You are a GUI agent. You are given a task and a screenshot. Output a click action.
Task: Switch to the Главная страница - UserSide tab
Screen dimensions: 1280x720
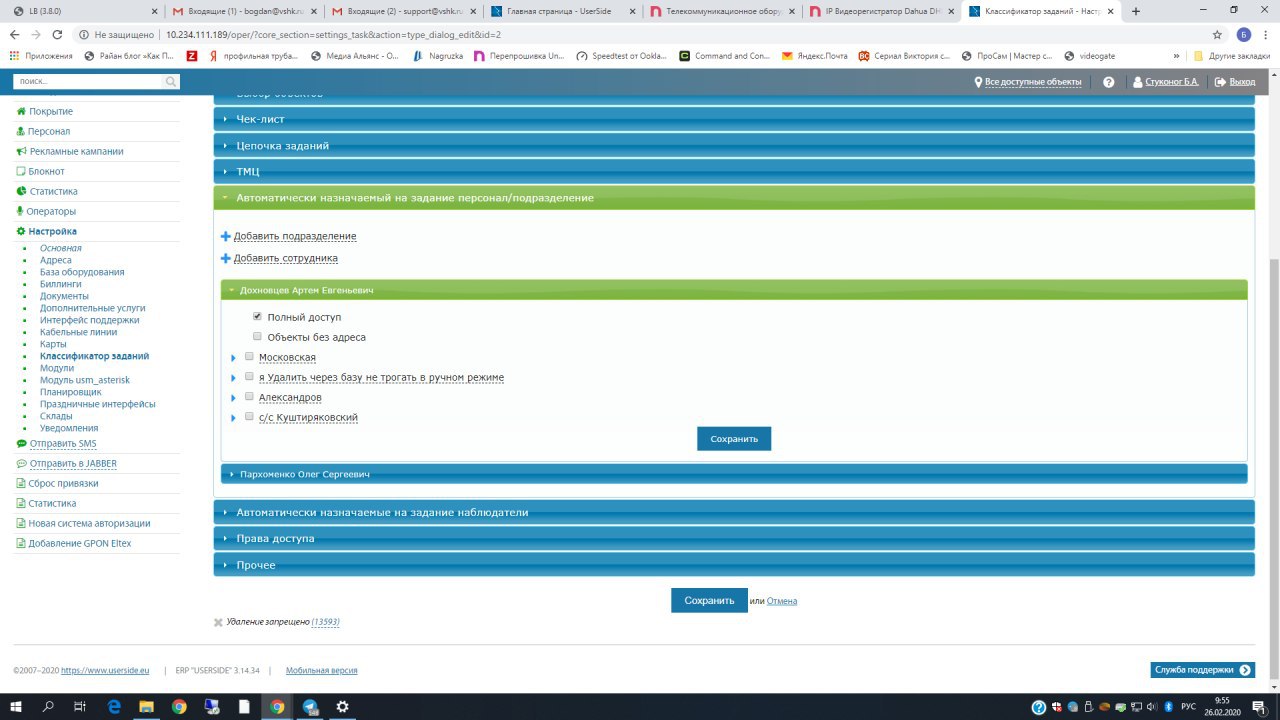562,11
